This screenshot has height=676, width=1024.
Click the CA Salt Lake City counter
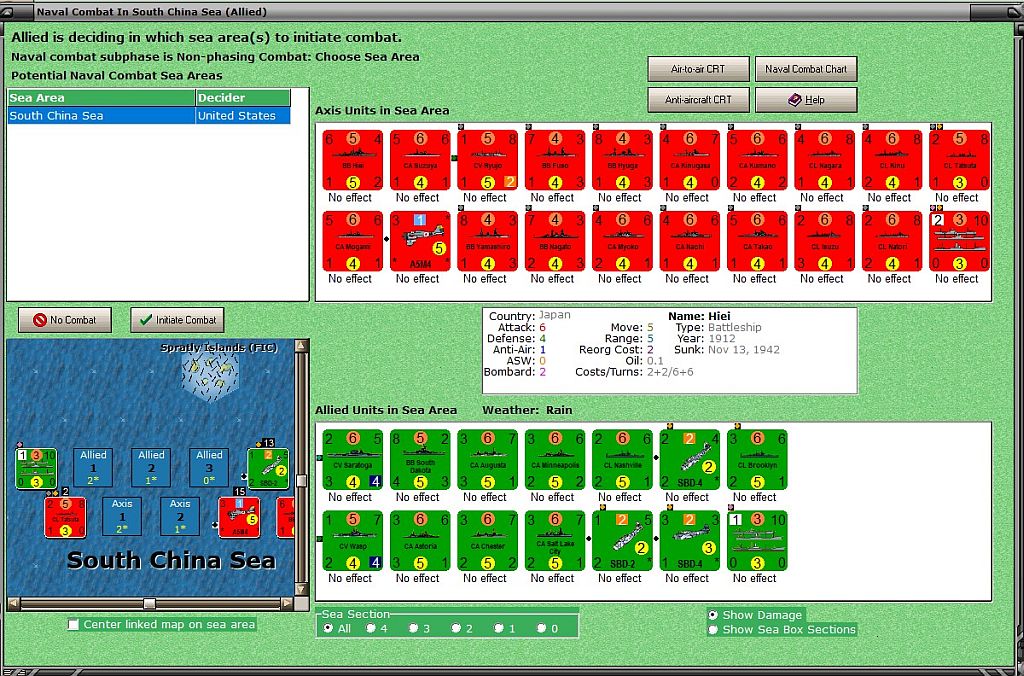pos(555,541)
